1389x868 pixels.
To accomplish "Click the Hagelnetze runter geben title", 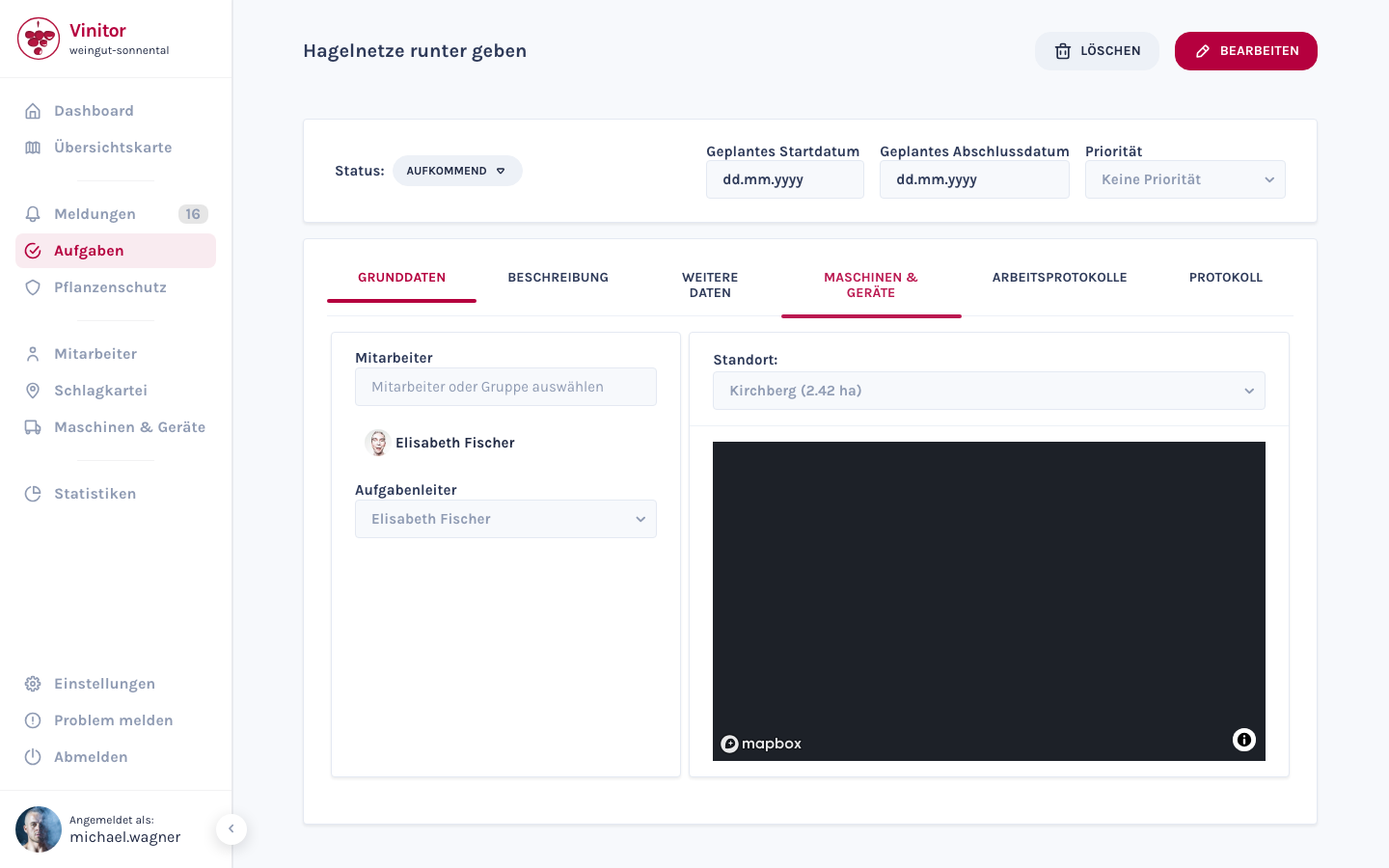I will pos(415,51).
